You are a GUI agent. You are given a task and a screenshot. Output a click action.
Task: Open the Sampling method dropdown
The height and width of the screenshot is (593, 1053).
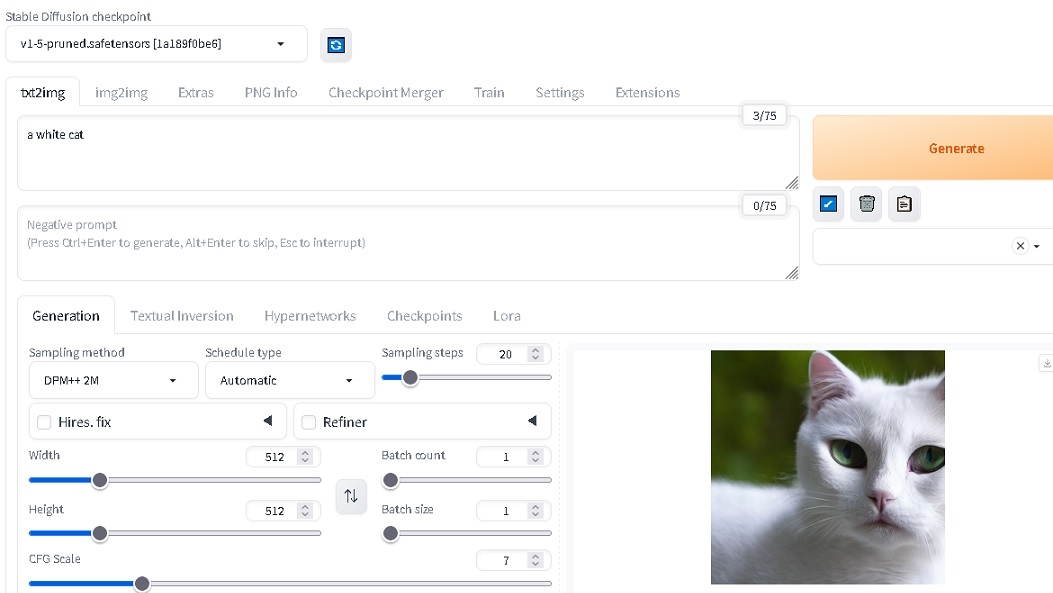(x=110, y=380)
